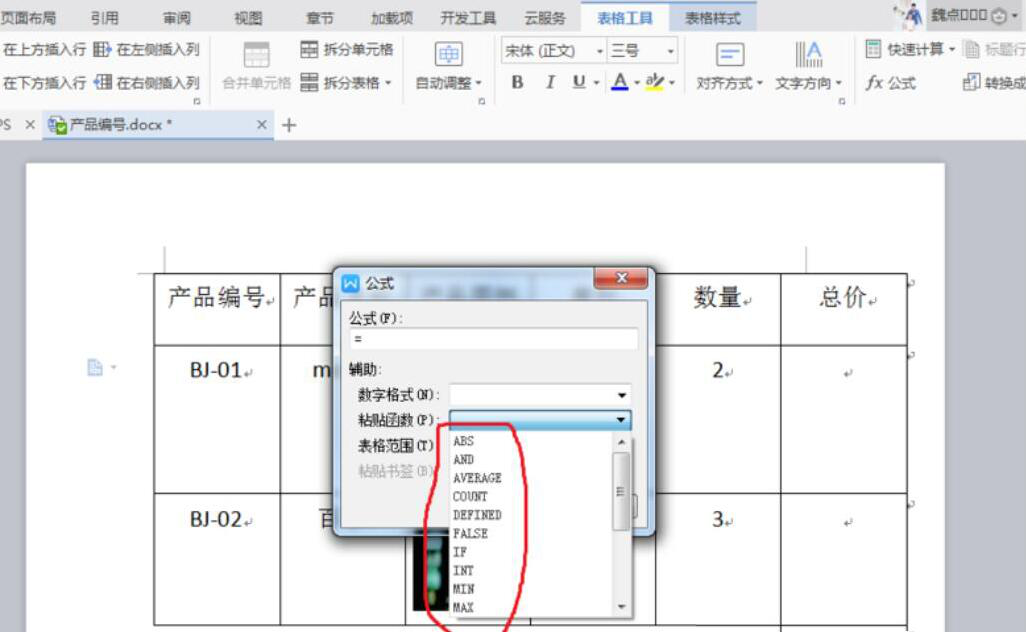Choose COUNT from the function list

[x=470, y=497]
